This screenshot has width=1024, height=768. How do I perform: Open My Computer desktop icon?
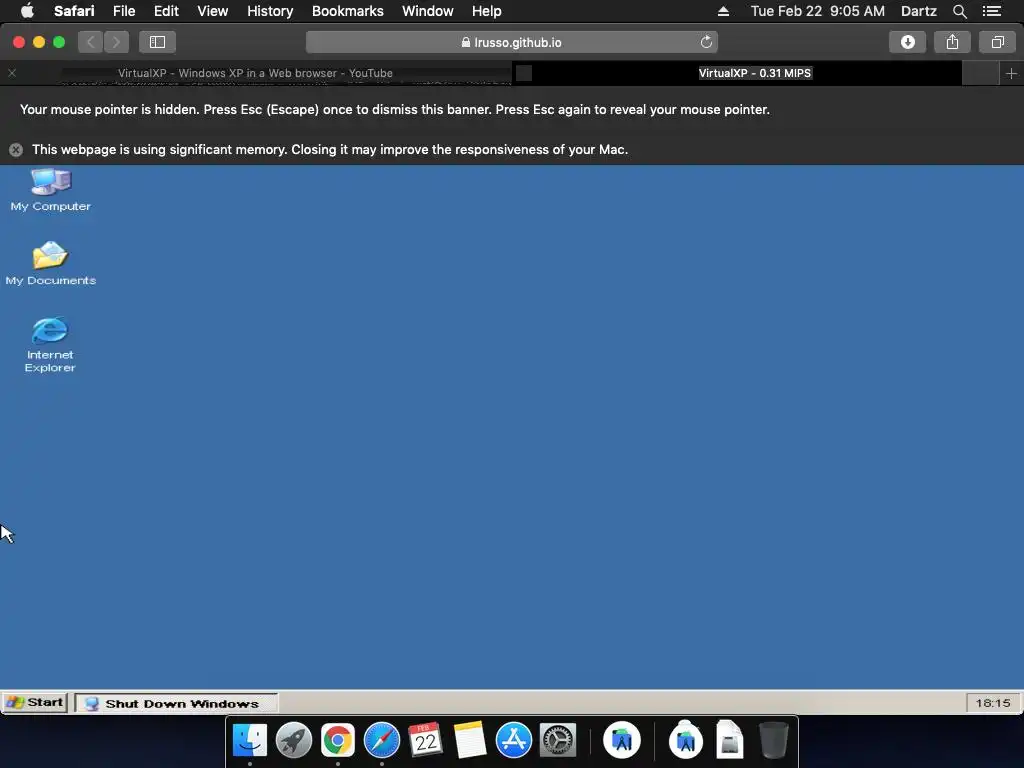50,189
